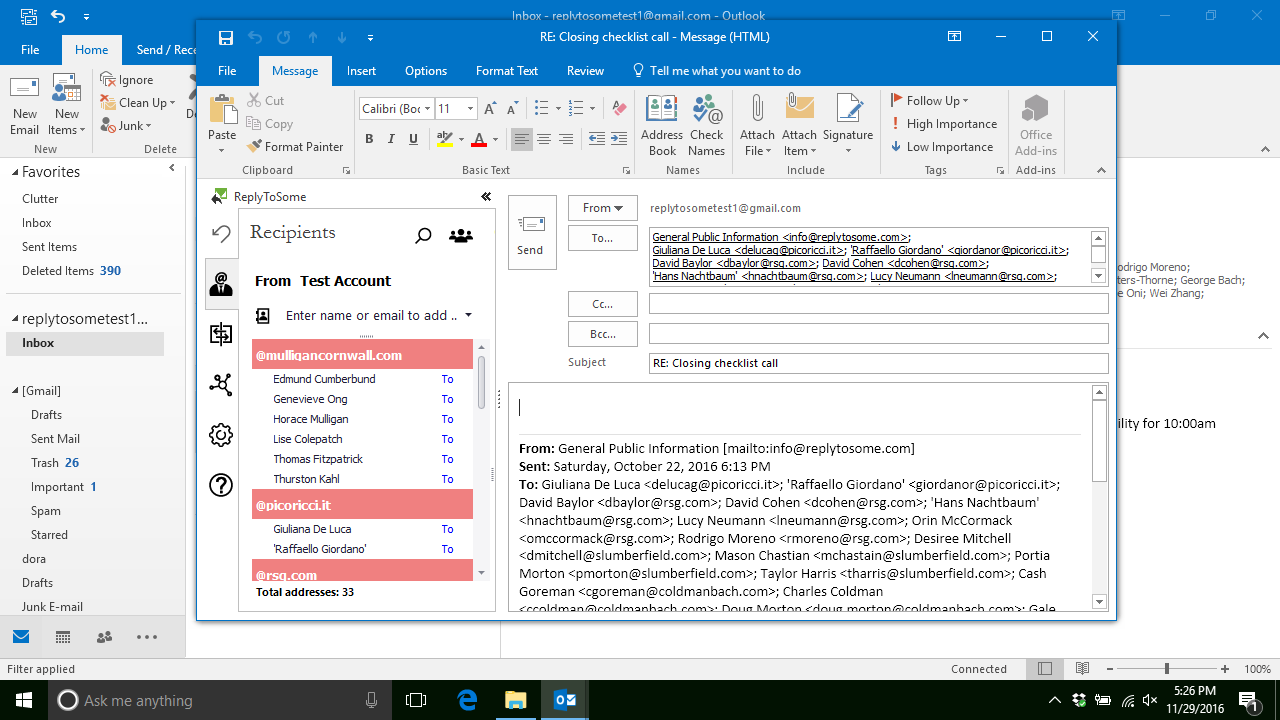Increase the paragraph indent
Viewport: 1280px width, 720px height.
619,139
